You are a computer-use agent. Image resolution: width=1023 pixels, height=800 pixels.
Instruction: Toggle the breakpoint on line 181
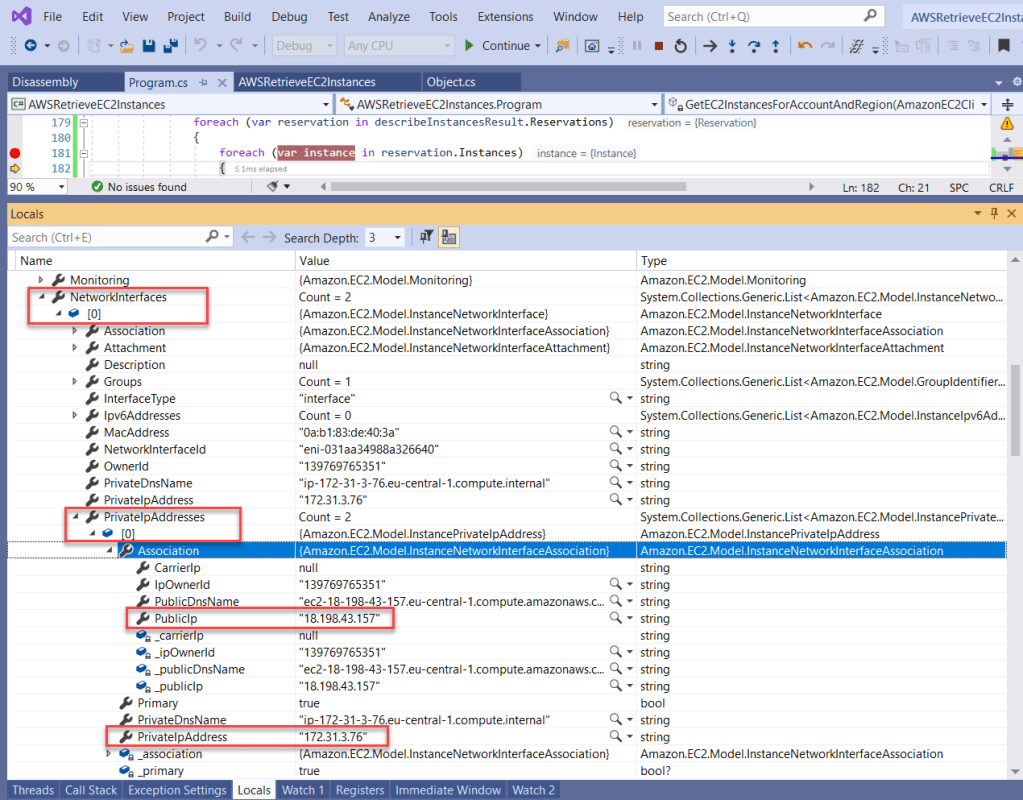[x=14, y=153]
